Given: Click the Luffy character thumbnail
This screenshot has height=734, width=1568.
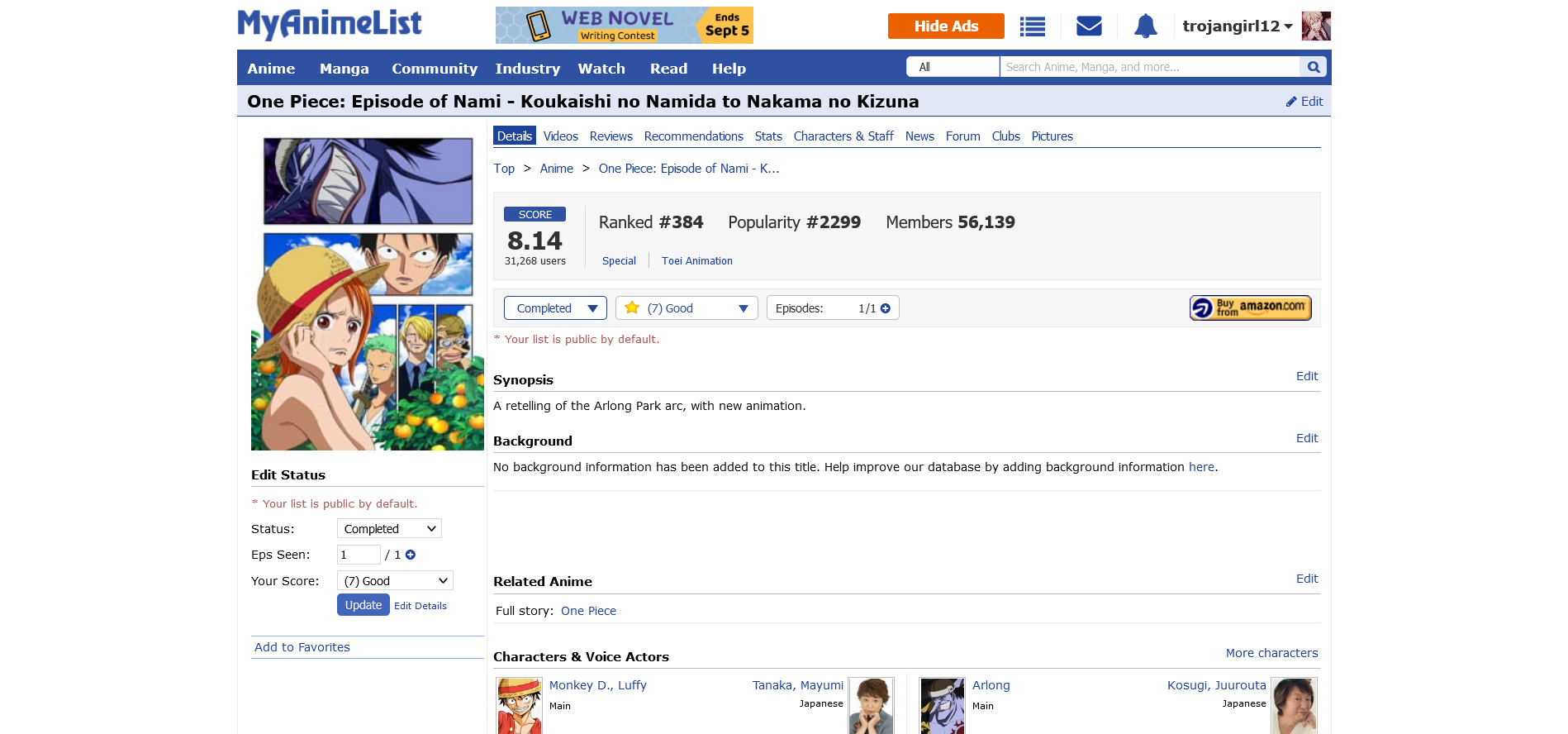Looking at the screenshot, I should pyautogui.click(x=519, y=706).
